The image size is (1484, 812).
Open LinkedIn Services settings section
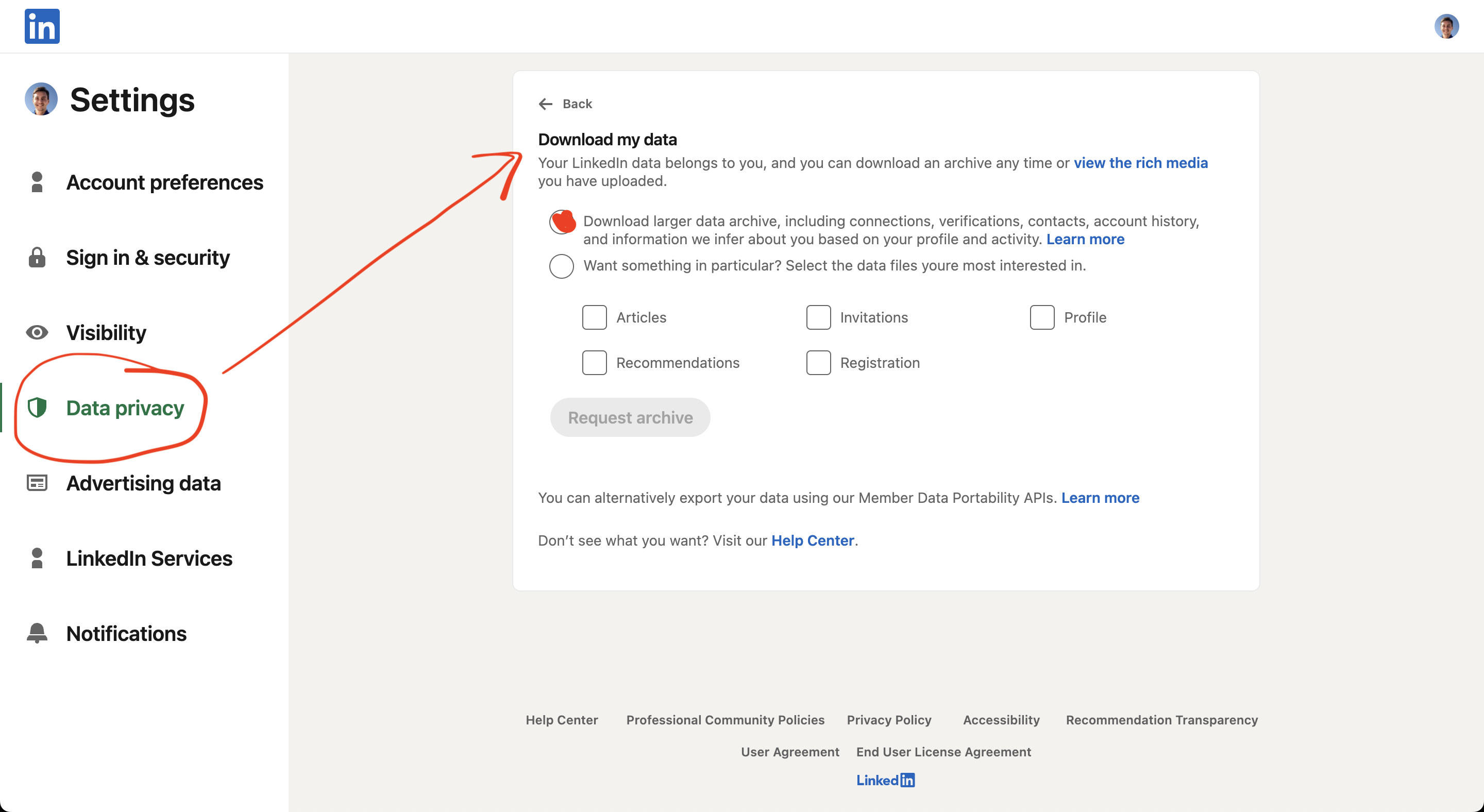click(x=148, y=558)
